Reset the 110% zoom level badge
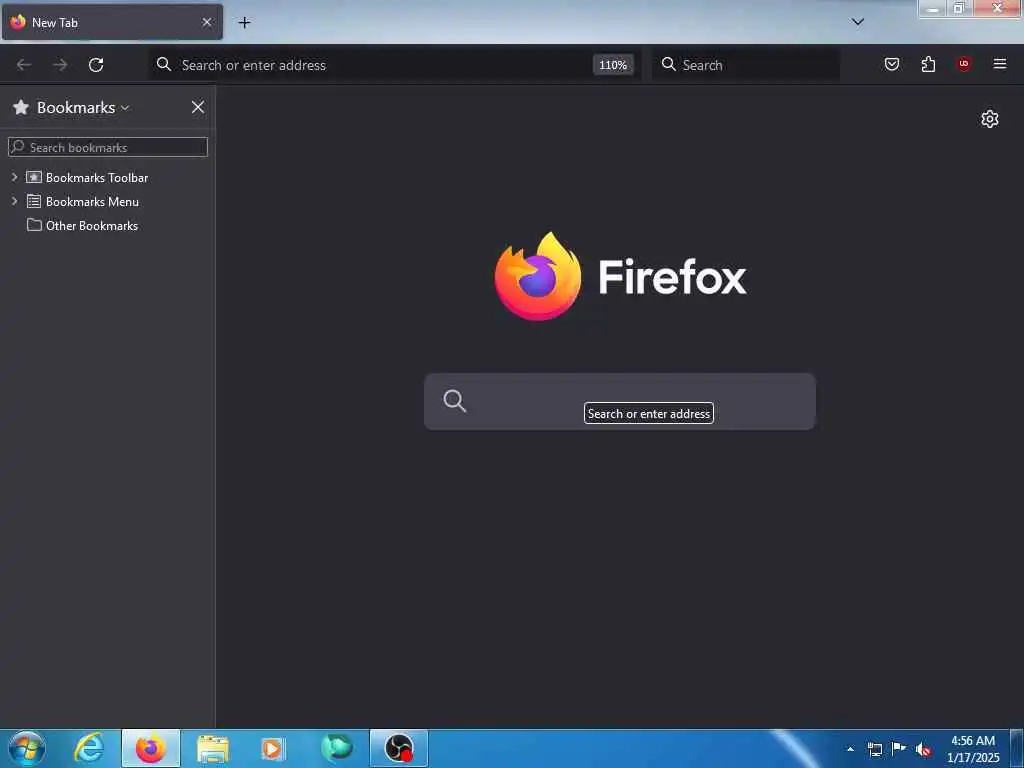Image resolution: width=1024 pixels, height=768 pixels. coord(613,65)
